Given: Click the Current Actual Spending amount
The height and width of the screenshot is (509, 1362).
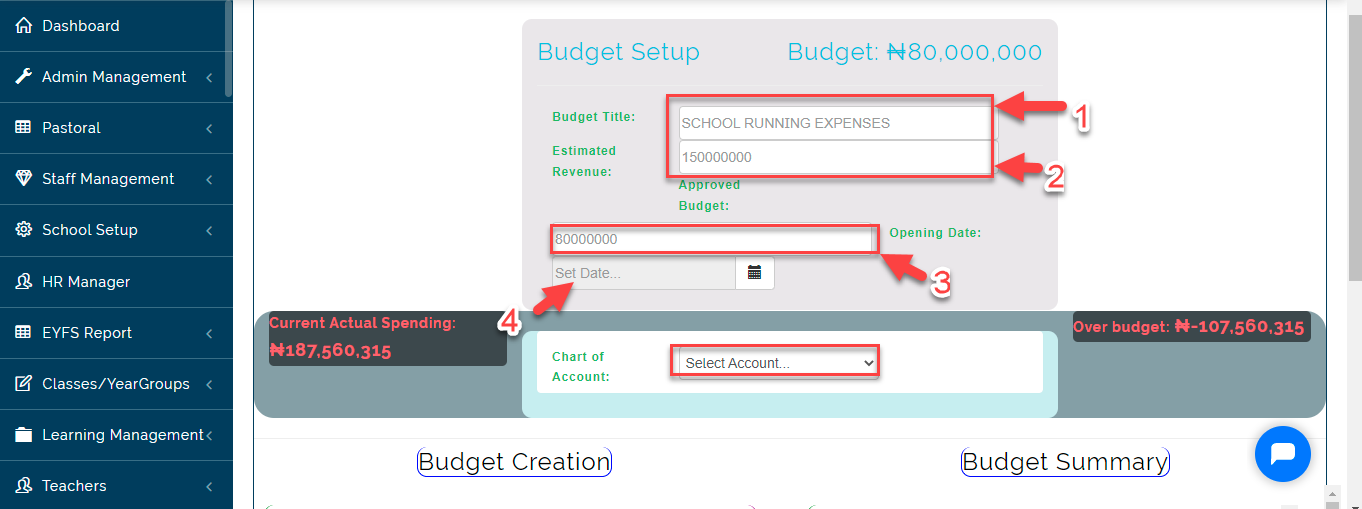Looking at the screenshot, I should (330, 351).
